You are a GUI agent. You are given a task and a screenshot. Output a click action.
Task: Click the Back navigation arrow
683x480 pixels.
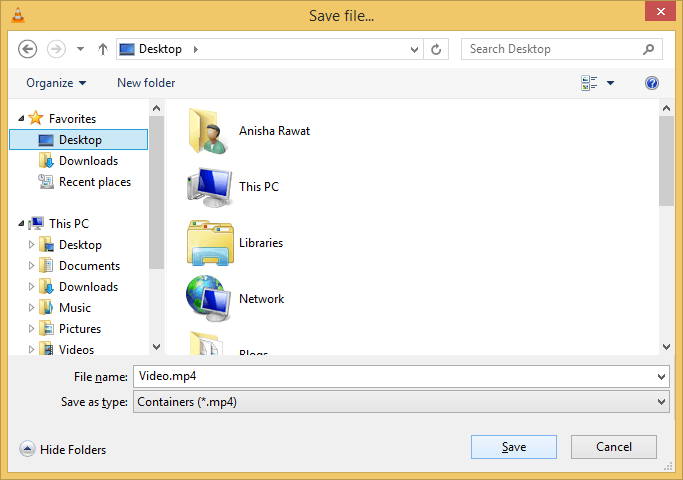click(27, 49)
